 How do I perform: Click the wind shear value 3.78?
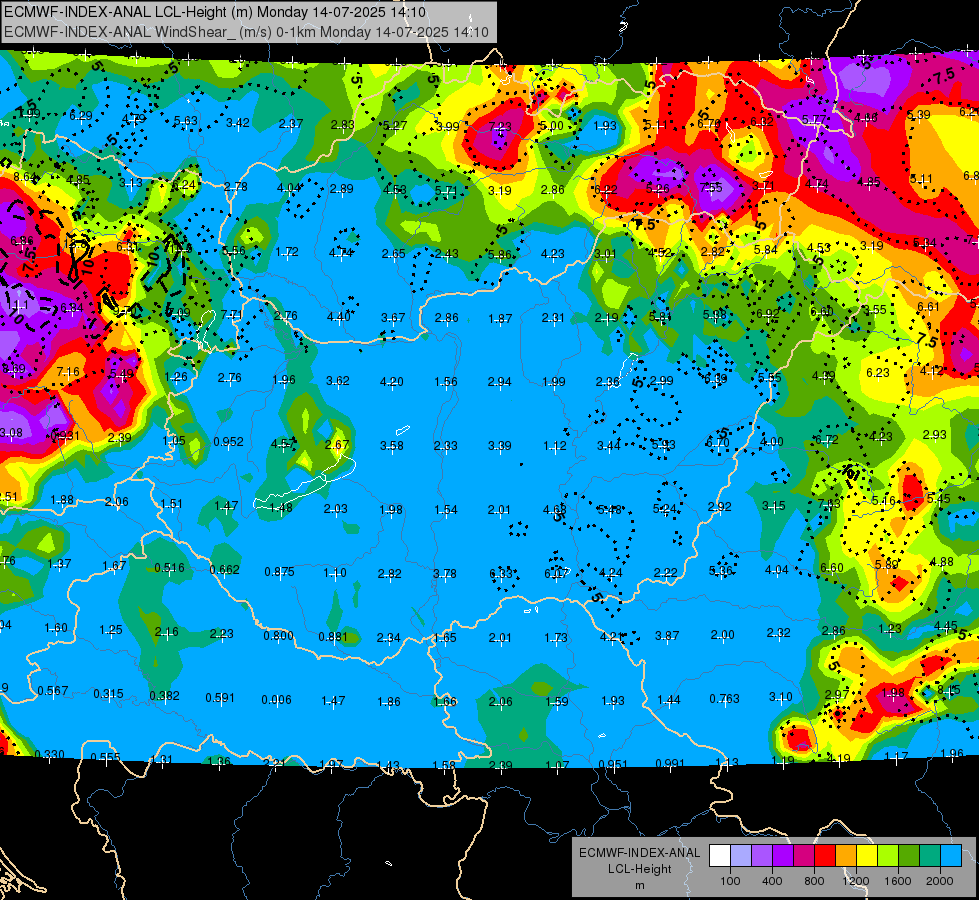point(445,573)
